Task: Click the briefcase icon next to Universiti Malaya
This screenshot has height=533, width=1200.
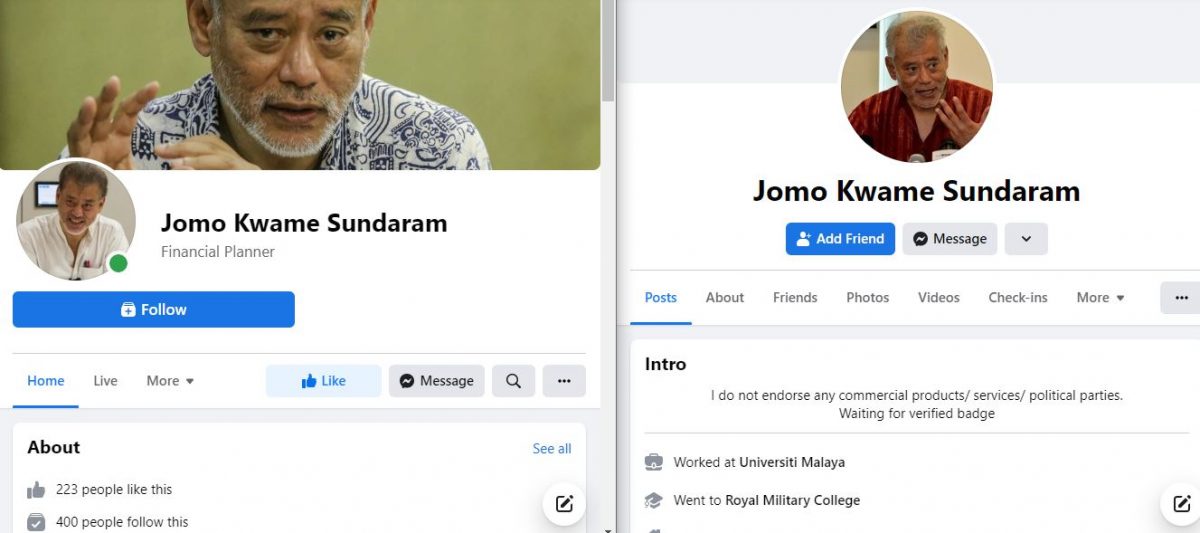Action: pyautogui.click(x=653, y=462)
